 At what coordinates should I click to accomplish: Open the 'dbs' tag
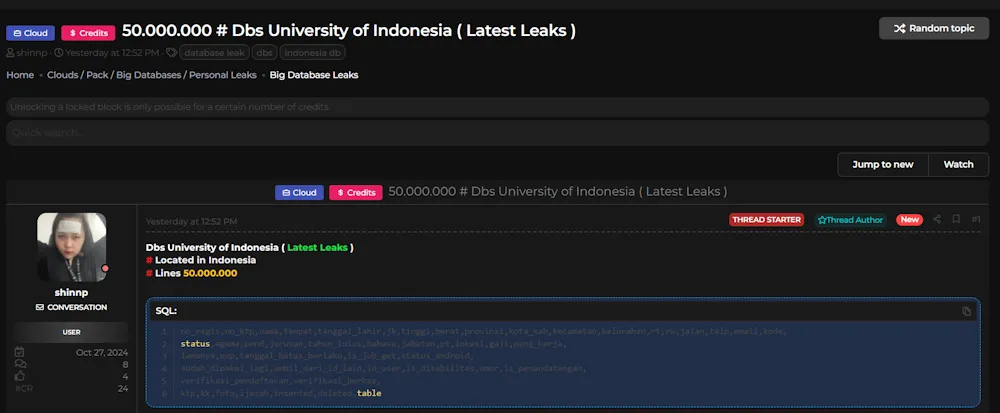coord(264,53)
